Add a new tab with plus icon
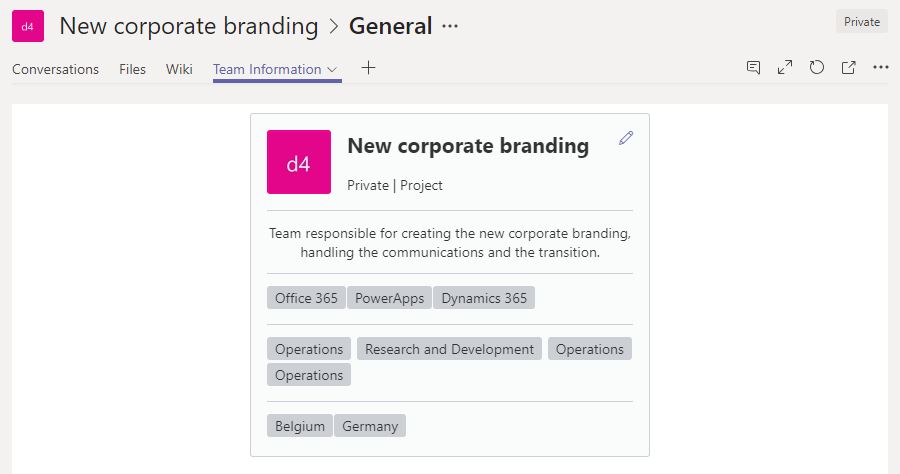Viewport: 900px width, 474px height. [368, 68]
